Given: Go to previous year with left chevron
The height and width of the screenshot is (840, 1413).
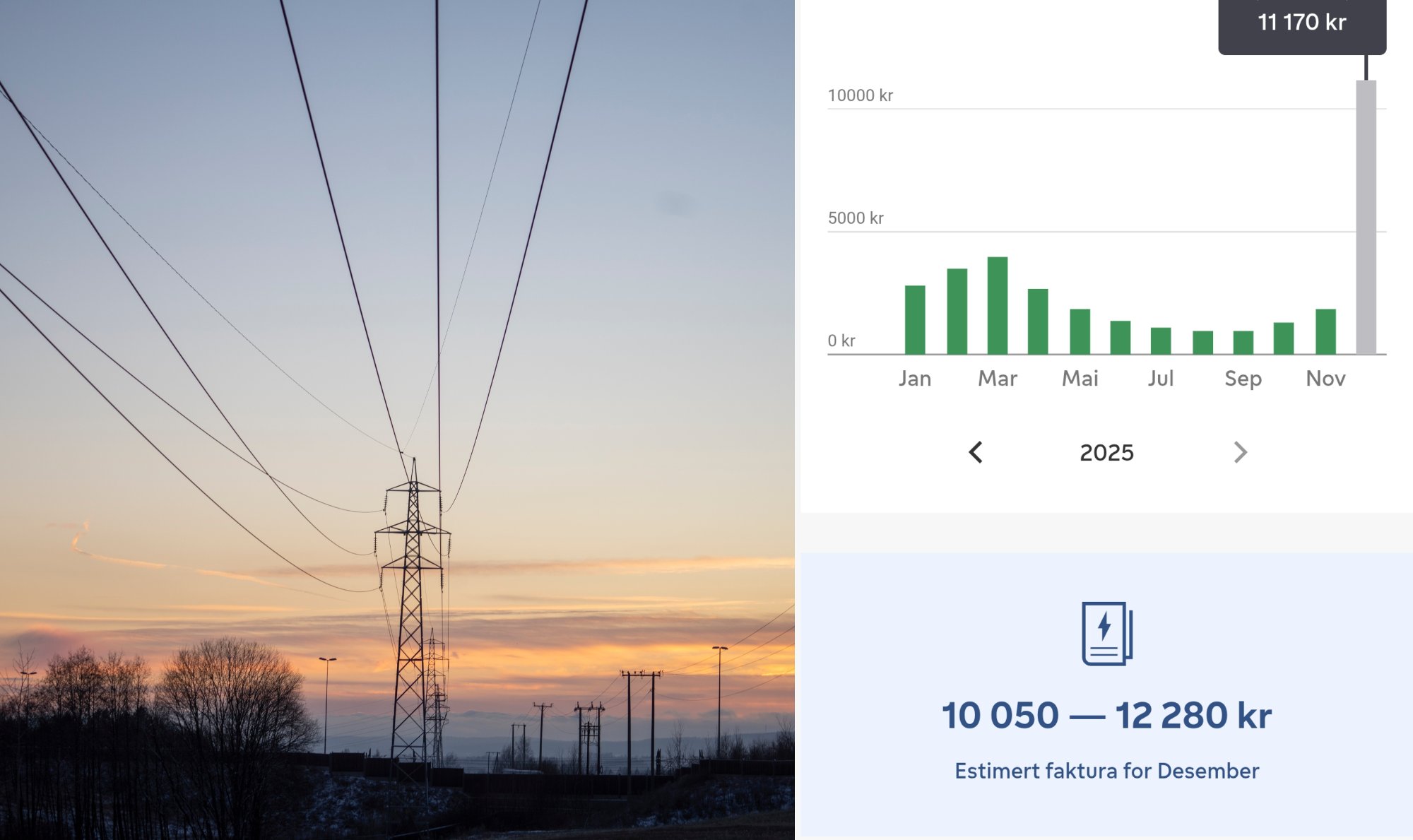Looking at the screenshot, I should pyautogui.click(x=976, y=452).
